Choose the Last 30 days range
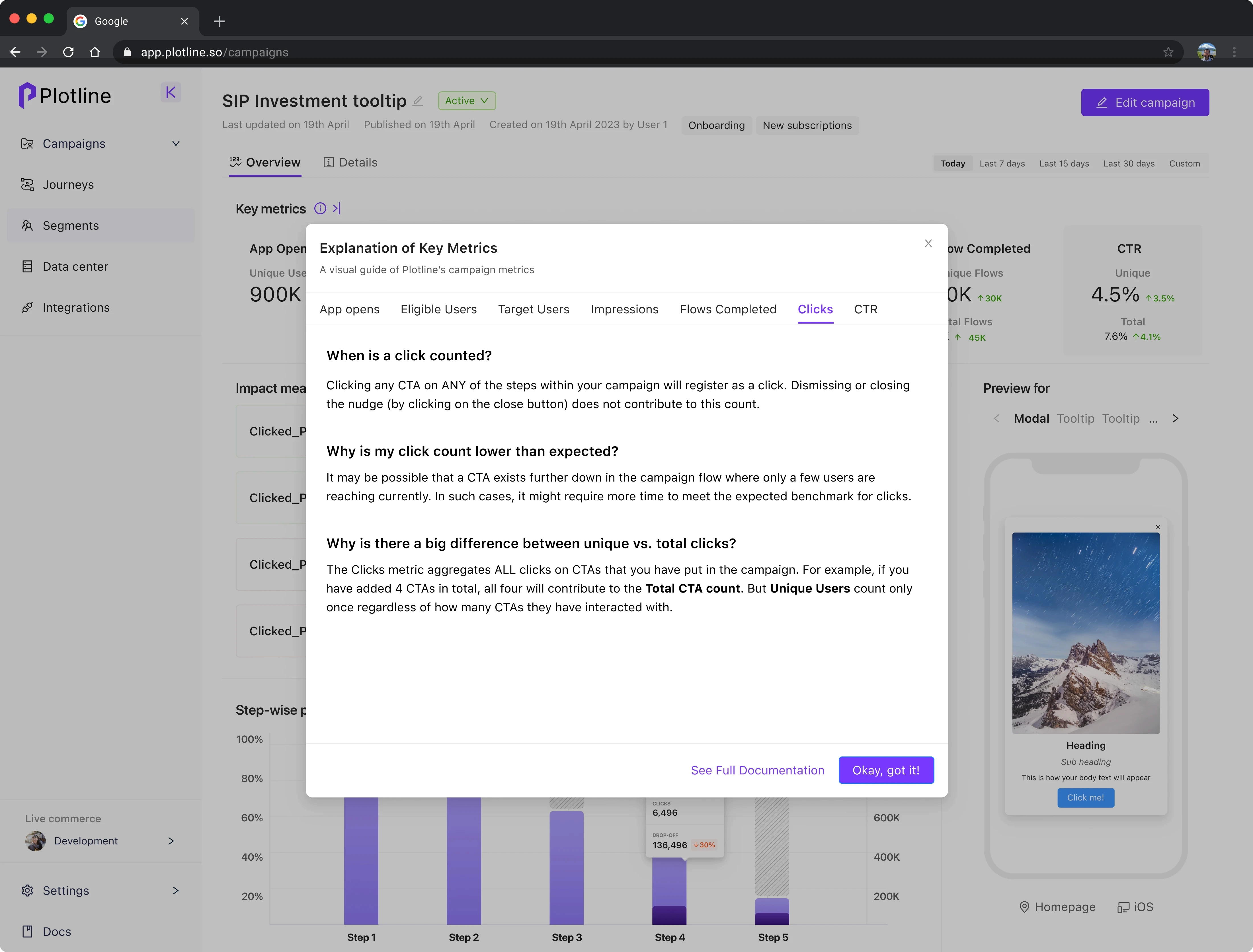 click(1128, 164)
